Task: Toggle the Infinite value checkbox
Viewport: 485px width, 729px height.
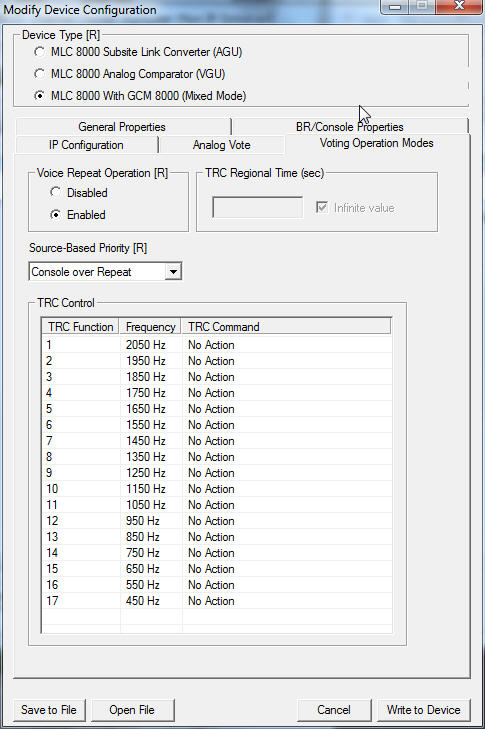Action: [322, 207]
